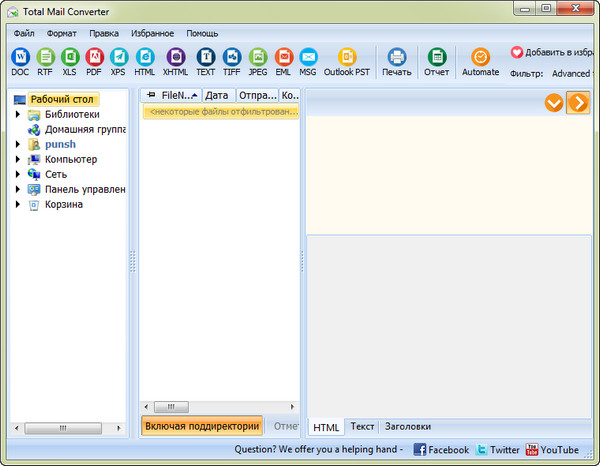Screen dimensions: 600x466
Task: Expand the punsh folder node
Action: point(18,145)
